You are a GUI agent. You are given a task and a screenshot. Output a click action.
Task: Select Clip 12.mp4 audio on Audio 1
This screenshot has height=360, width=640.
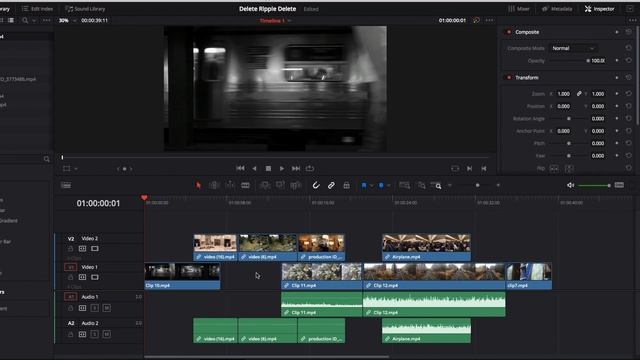click(x=434, y=304)
